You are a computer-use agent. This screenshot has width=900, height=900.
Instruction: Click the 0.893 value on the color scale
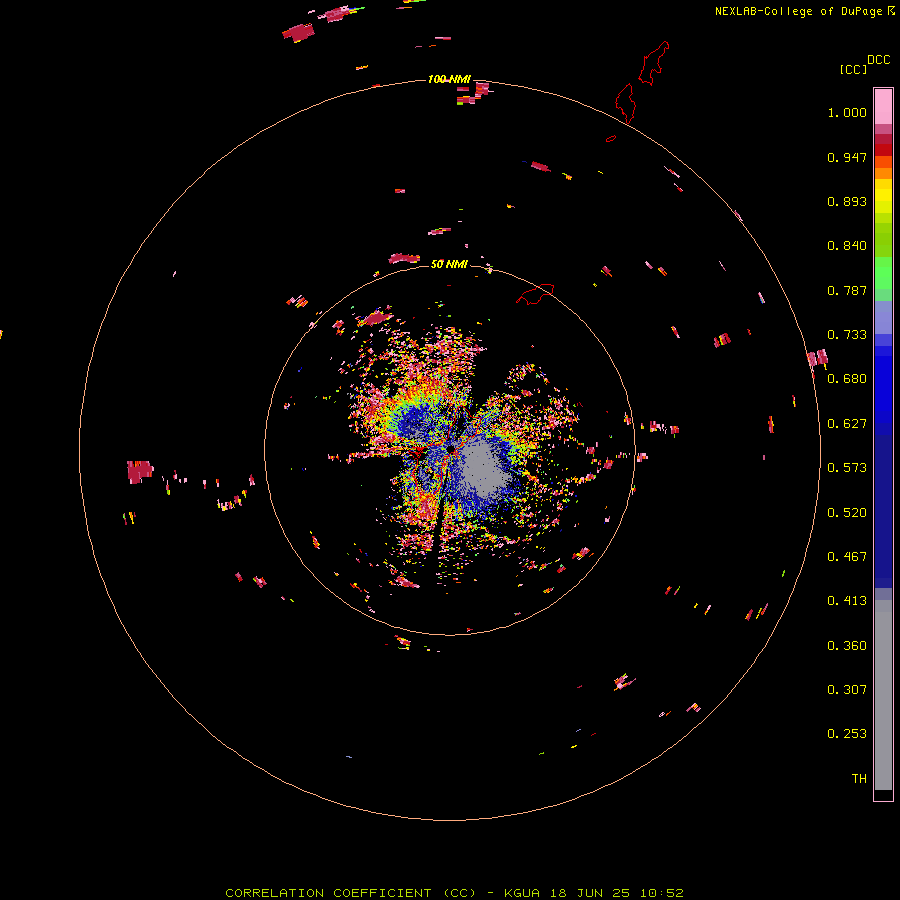tap(847, 201)
